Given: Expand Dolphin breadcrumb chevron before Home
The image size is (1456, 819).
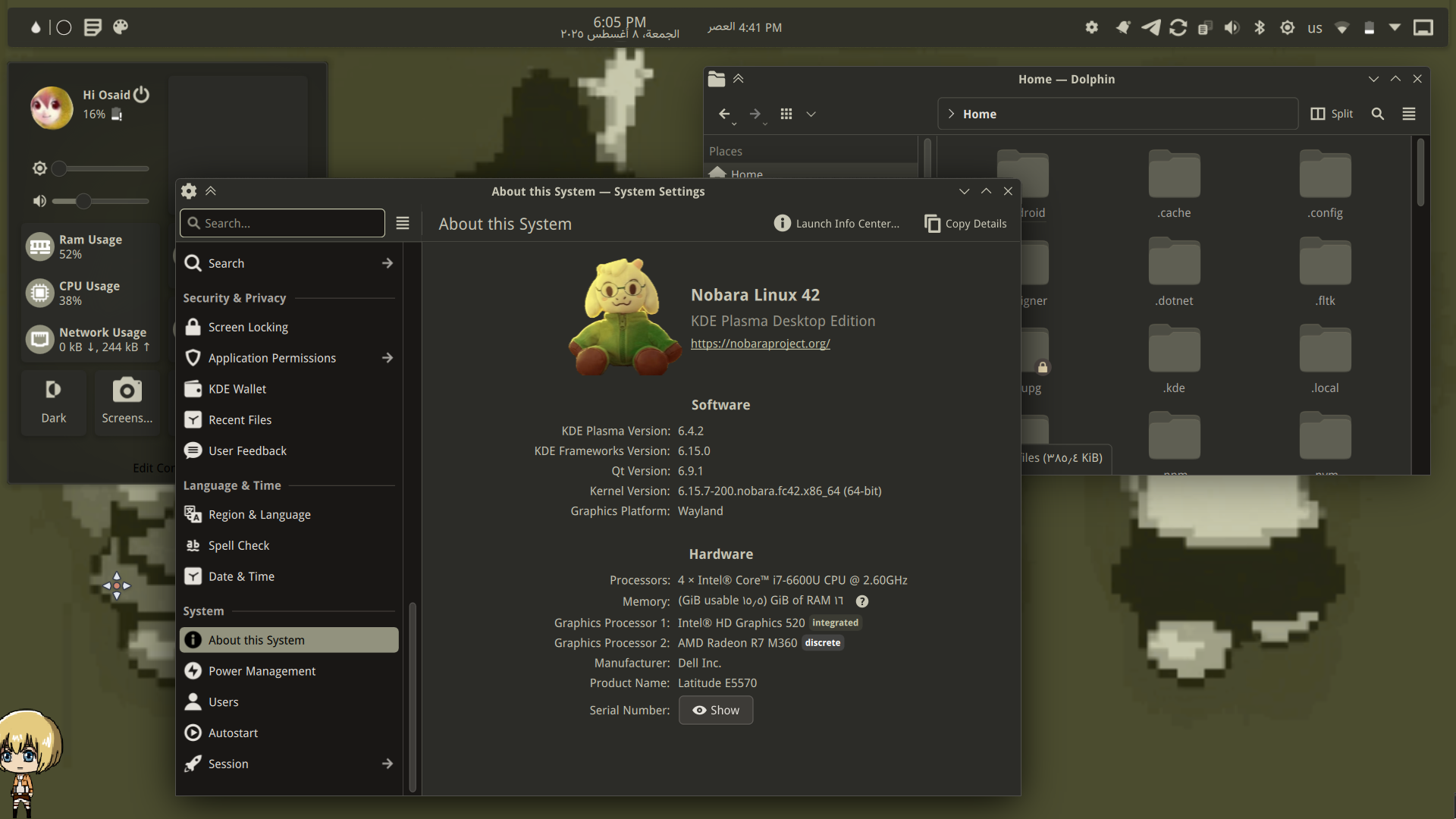Looking at the screenshot, I should pos(951,114).
